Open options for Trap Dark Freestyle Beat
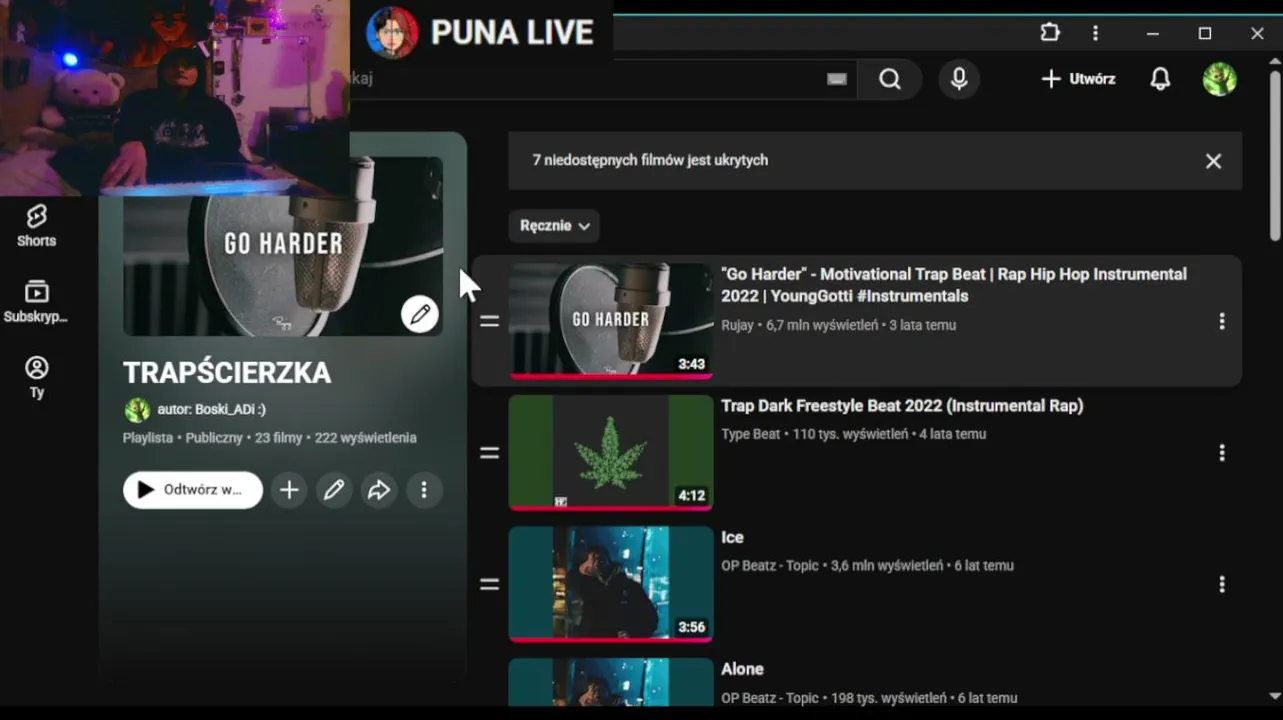This screenshot has height=720, width=1283. click(x=1221, y=453)
